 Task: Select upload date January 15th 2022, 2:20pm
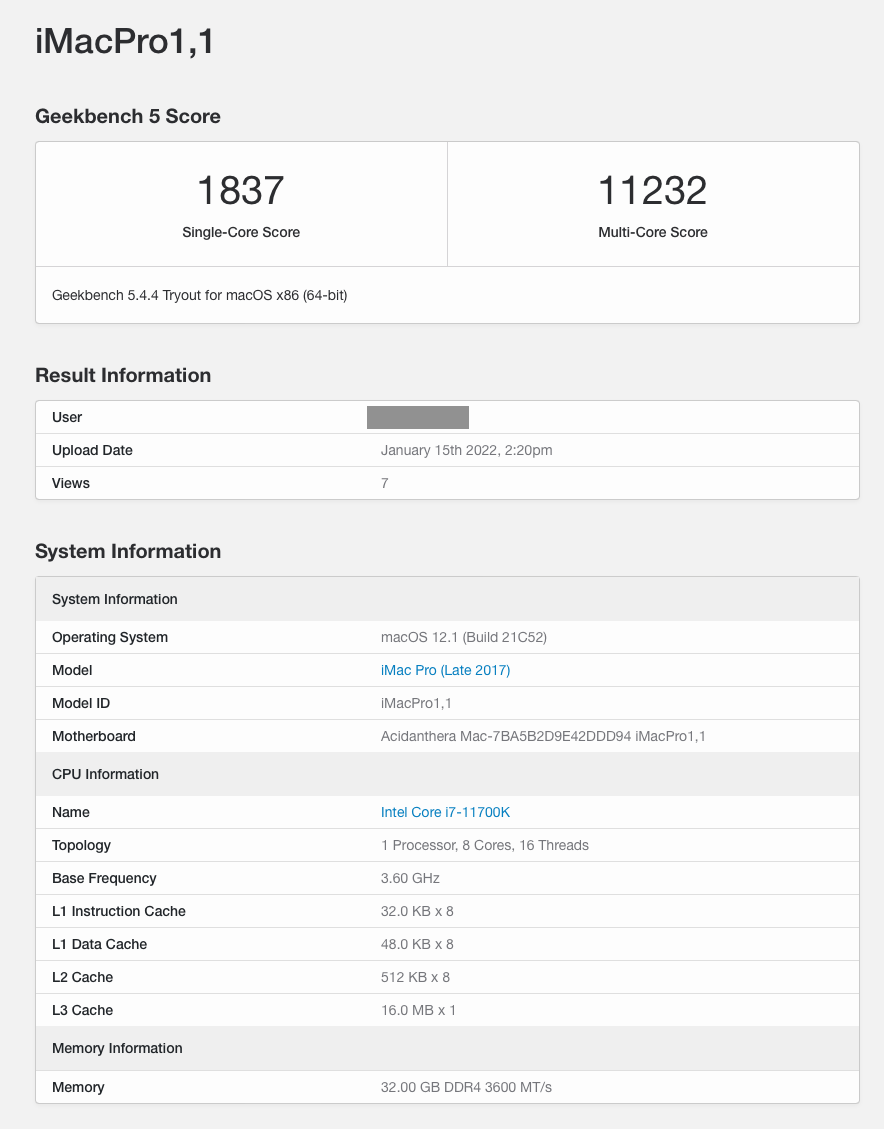pyautogui.click(x=466, y=451)
